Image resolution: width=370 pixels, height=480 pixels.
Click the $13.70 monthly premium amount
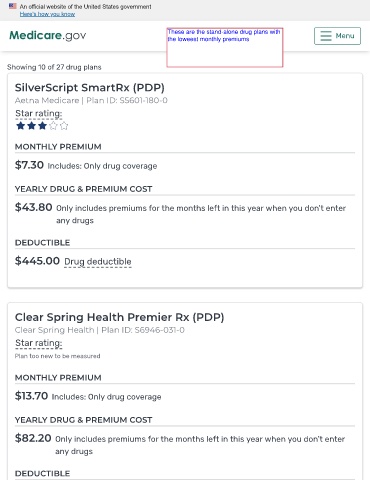(31, 396)
